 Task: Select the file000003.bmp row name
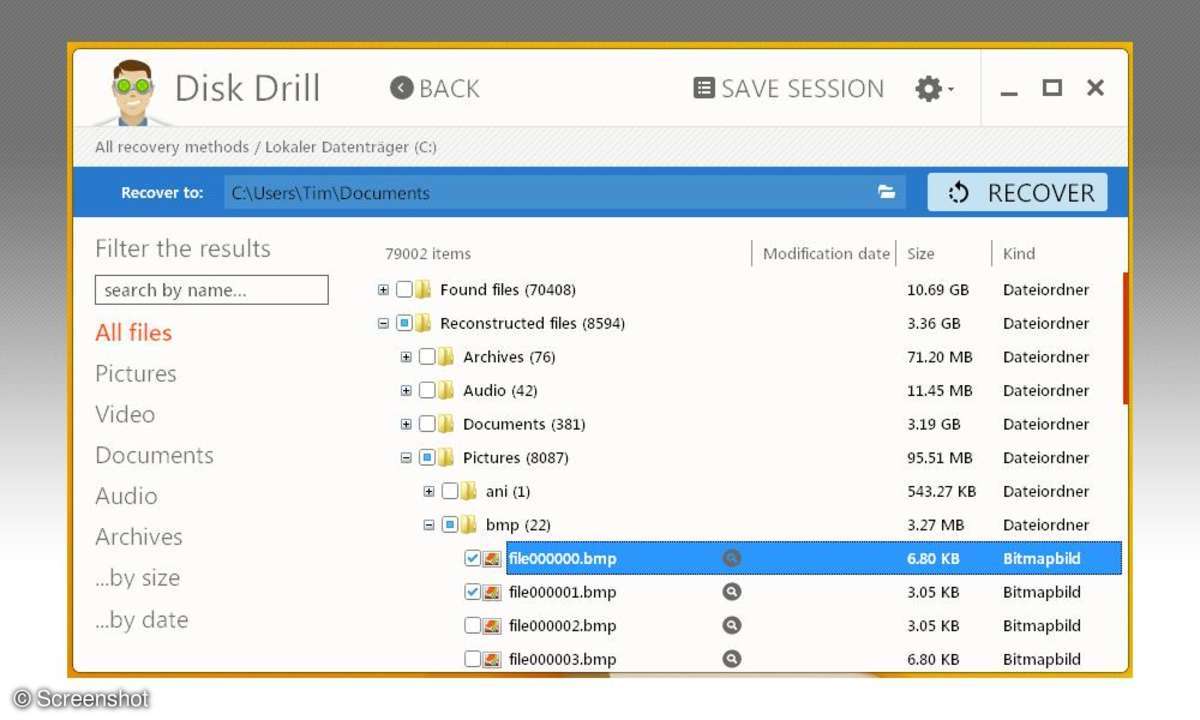(x=562, y=659)
